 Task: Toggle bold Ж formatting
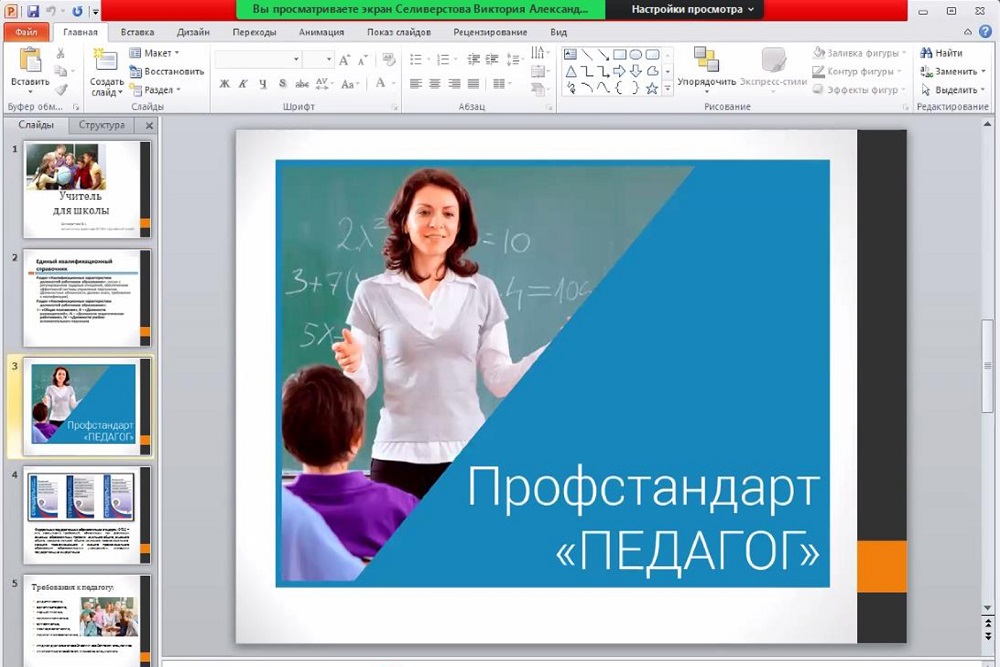point(224,84)
